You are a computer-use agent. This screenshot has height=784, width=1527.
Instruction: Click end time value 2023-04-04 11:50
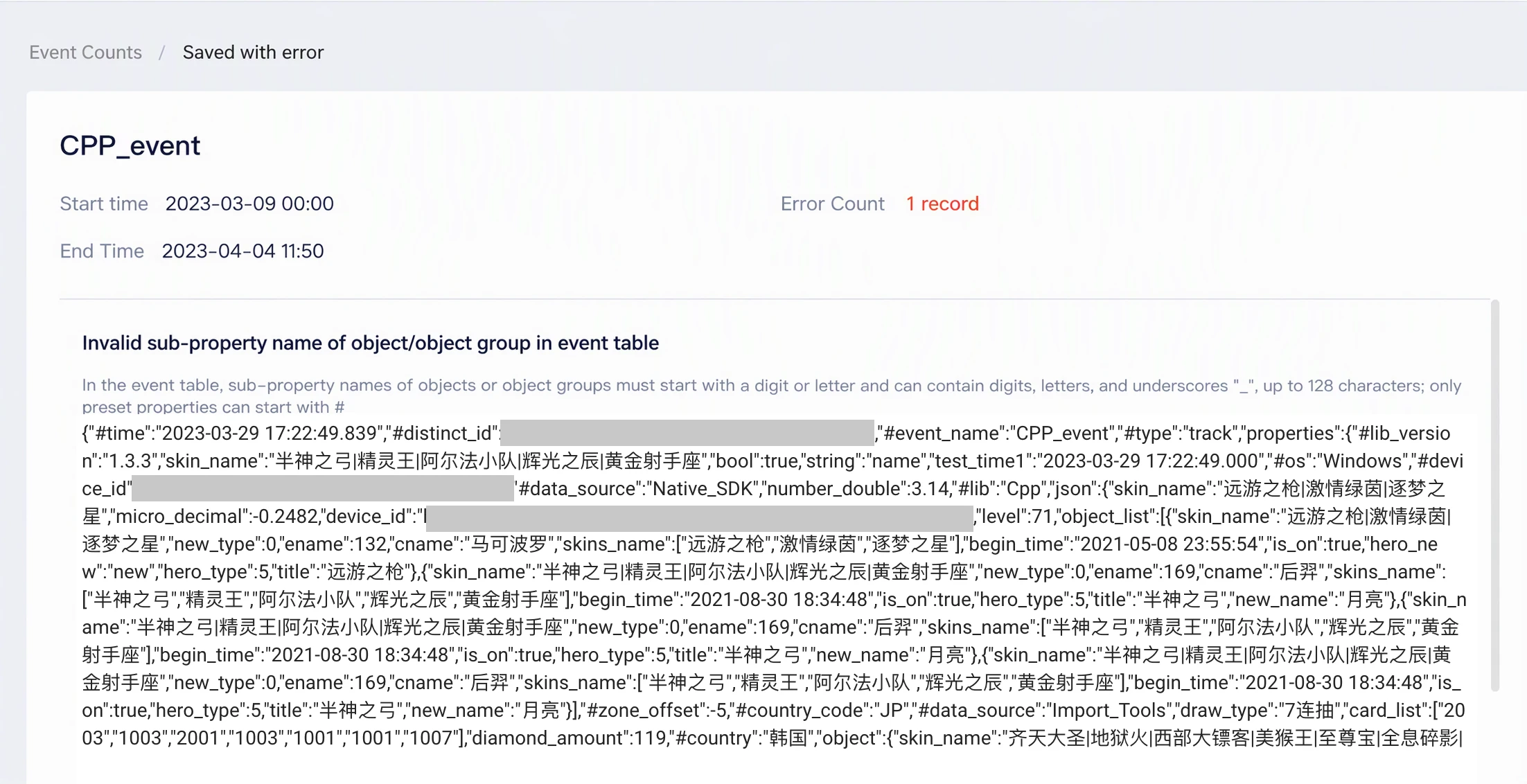tap(242, 251)
